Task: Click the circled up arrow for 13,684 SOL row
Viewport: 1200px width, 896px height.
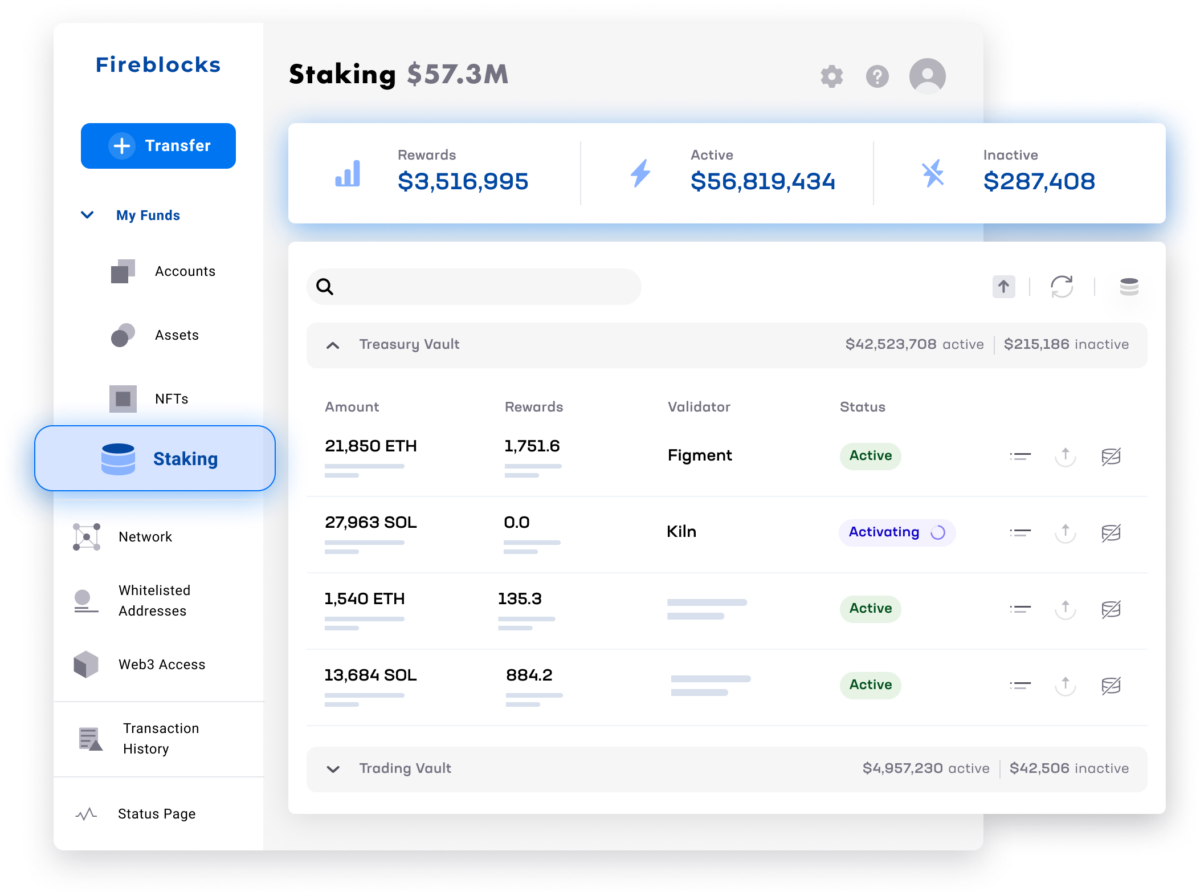Action: click(x=1065, y=686)
